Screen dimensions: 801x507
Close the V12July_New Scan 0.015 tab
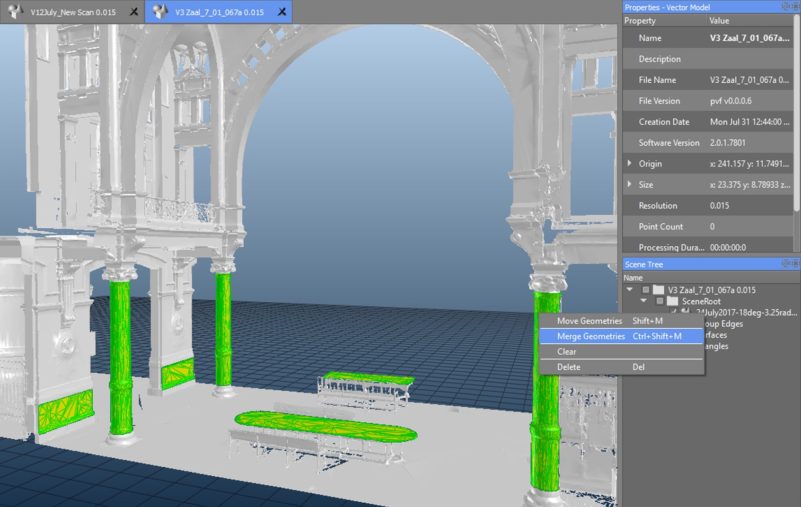coord(133,12)
